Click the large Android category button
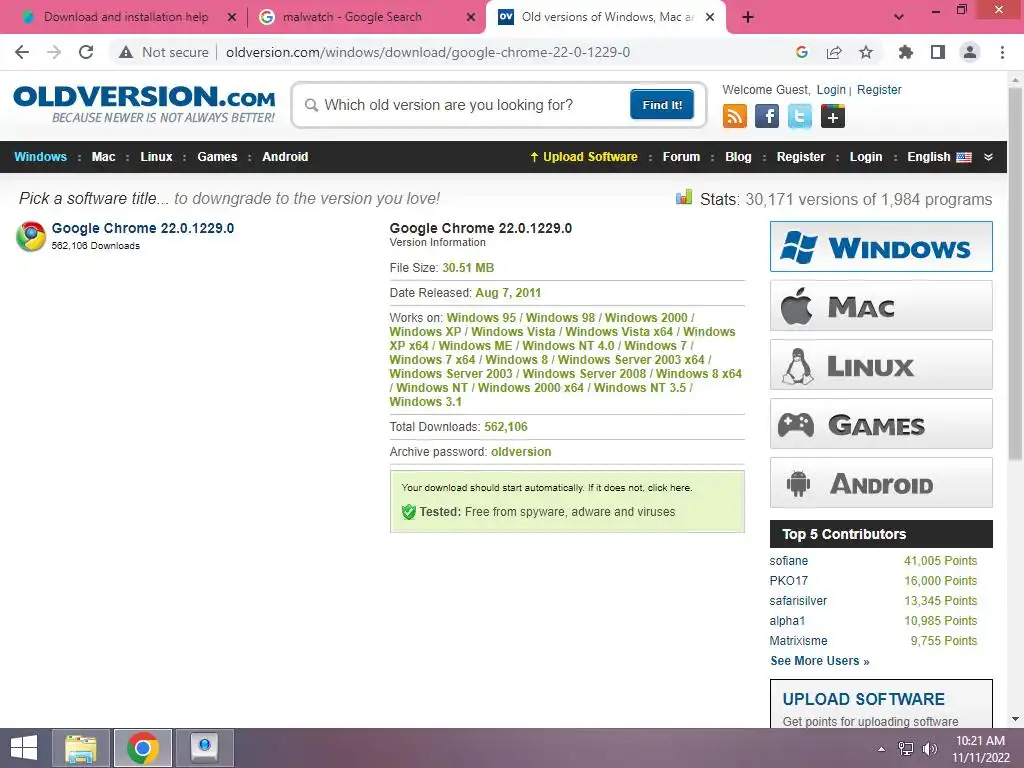The height and width of the screenshot is (768, 1024). pyautogui.click(x=881, y=483)
